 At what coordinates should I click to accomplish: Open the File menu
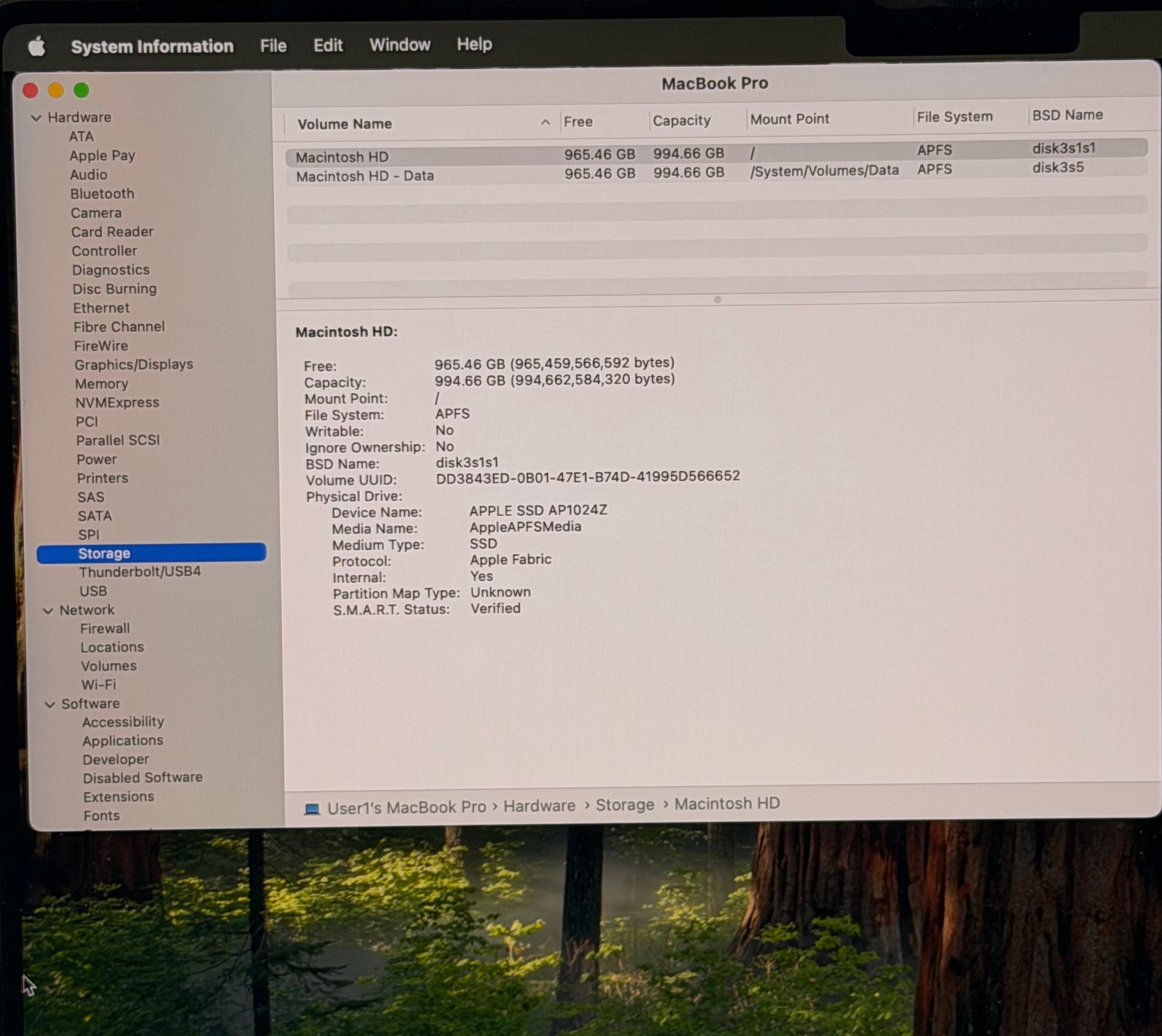pyautogui.click(x=273, y=45)
